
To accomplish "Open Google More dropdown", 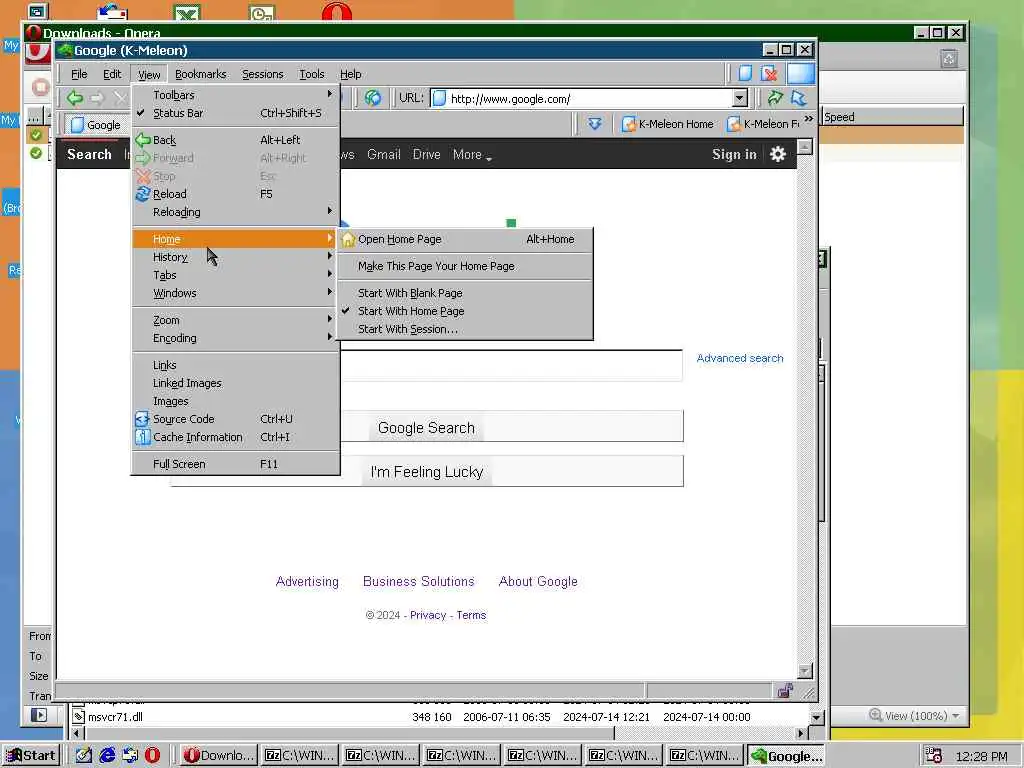I will 472,155.
